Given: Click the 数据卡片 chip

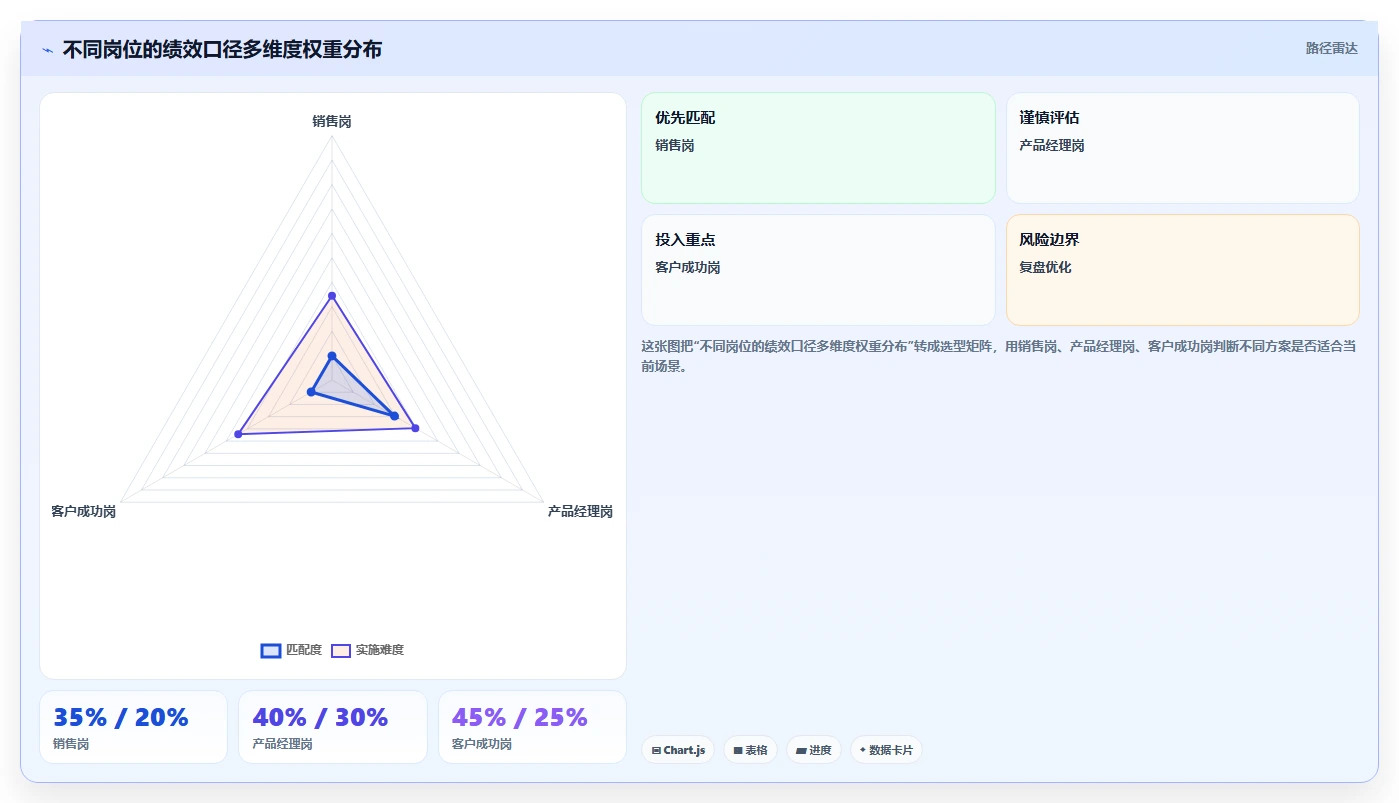Looking at the screenshot, I should [x=886, y=750].
